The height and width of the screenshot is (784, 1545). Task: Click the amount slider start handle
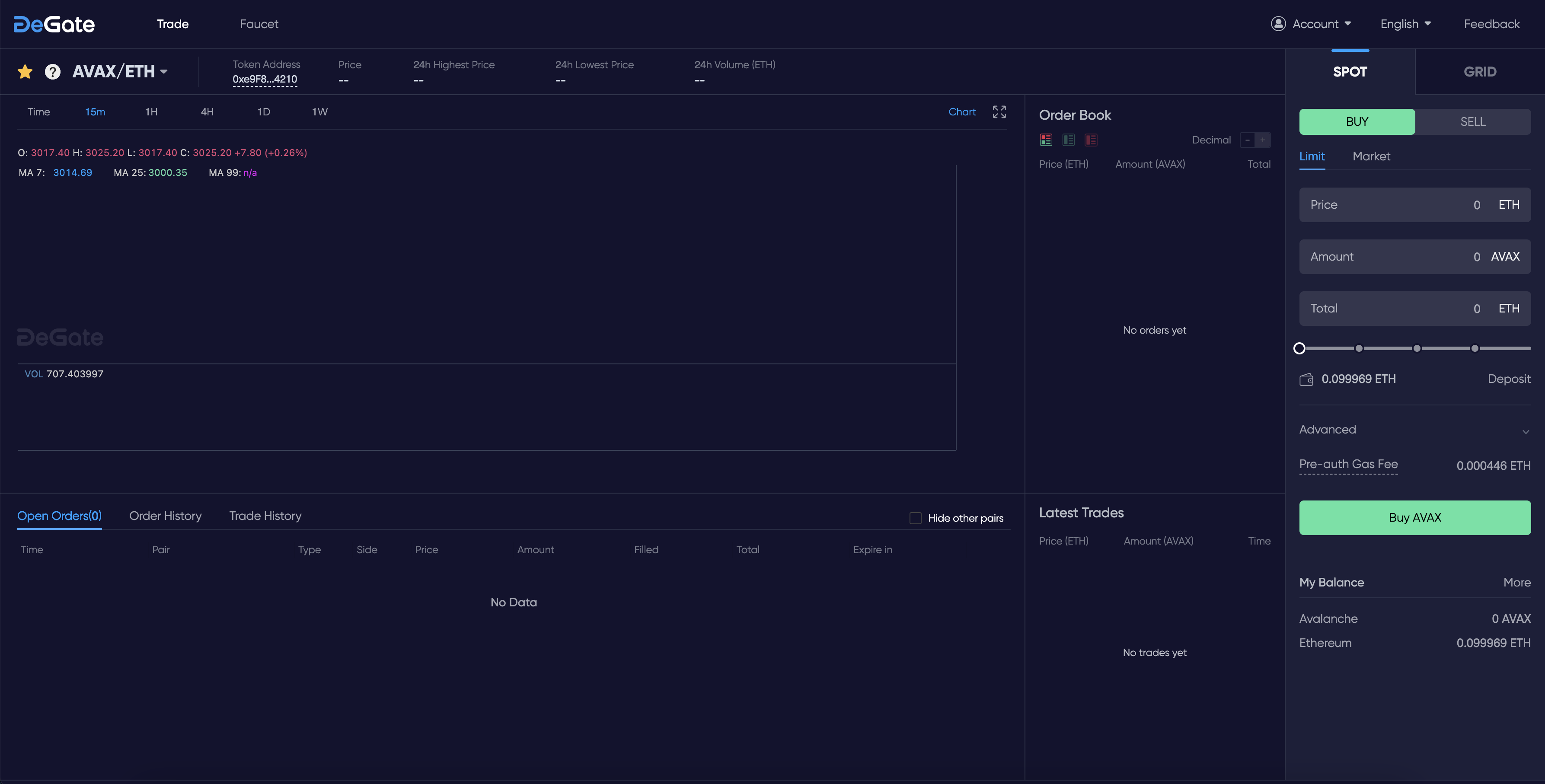[x=1299, y=348]
